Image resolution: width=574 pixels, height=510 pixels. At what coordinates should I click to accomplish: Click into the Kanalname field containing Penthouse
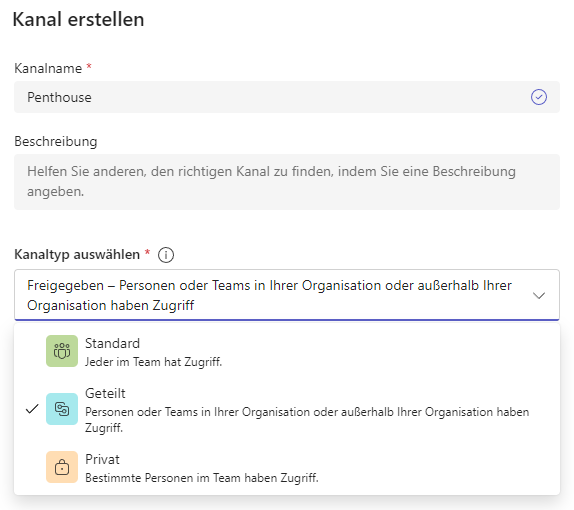(x=287, y=97)
